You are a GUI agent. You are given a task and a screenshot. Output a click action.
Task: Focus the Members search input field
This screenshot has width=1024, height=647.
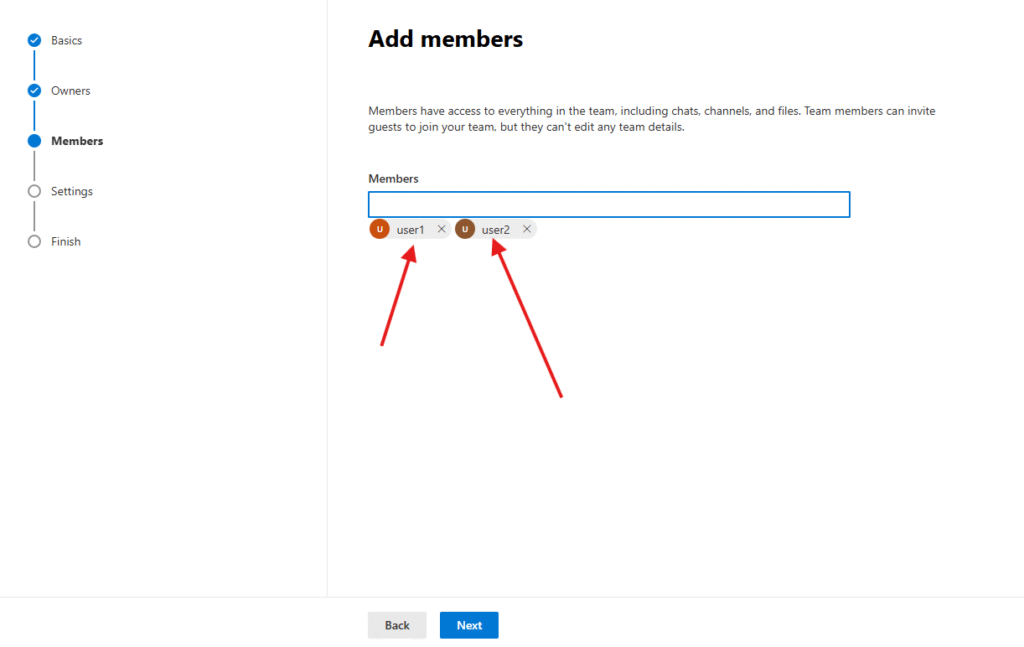(x=608, y=205)
